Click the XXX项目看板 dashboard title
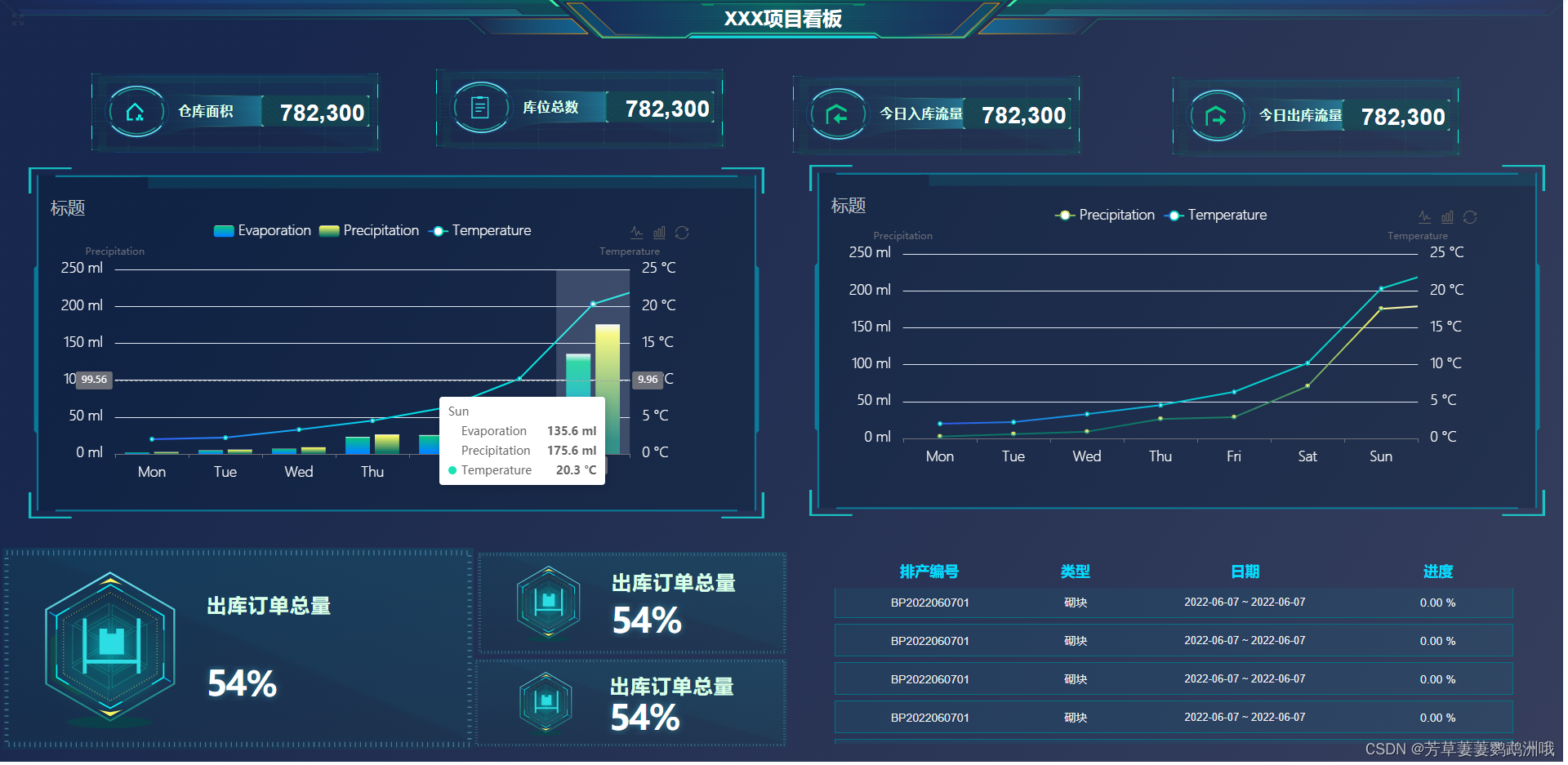Viewport: 1568px width, 765px height. point(782,19)
